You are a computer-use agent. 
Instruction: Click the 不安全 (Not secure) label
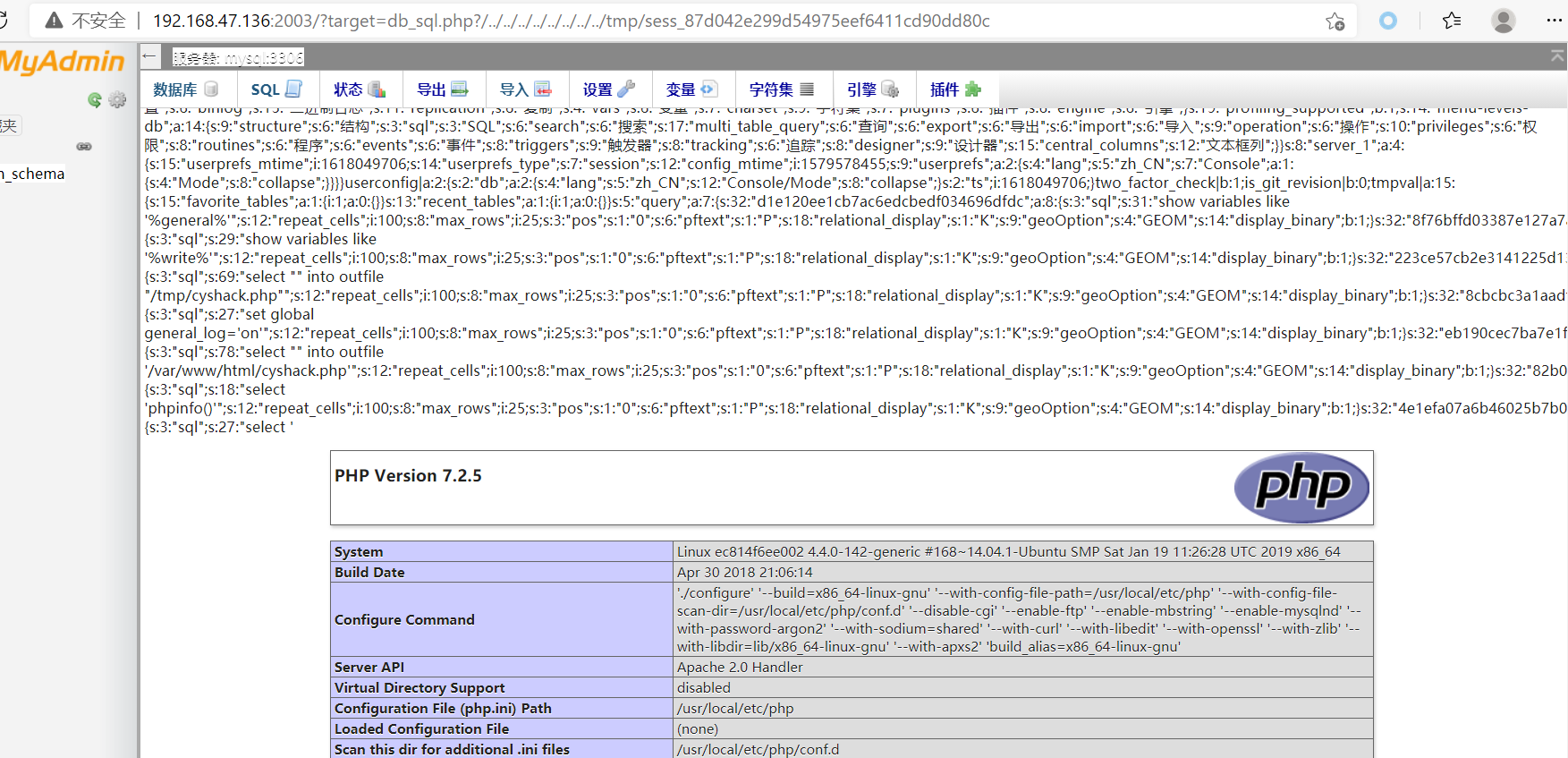(x=98, y=21)
